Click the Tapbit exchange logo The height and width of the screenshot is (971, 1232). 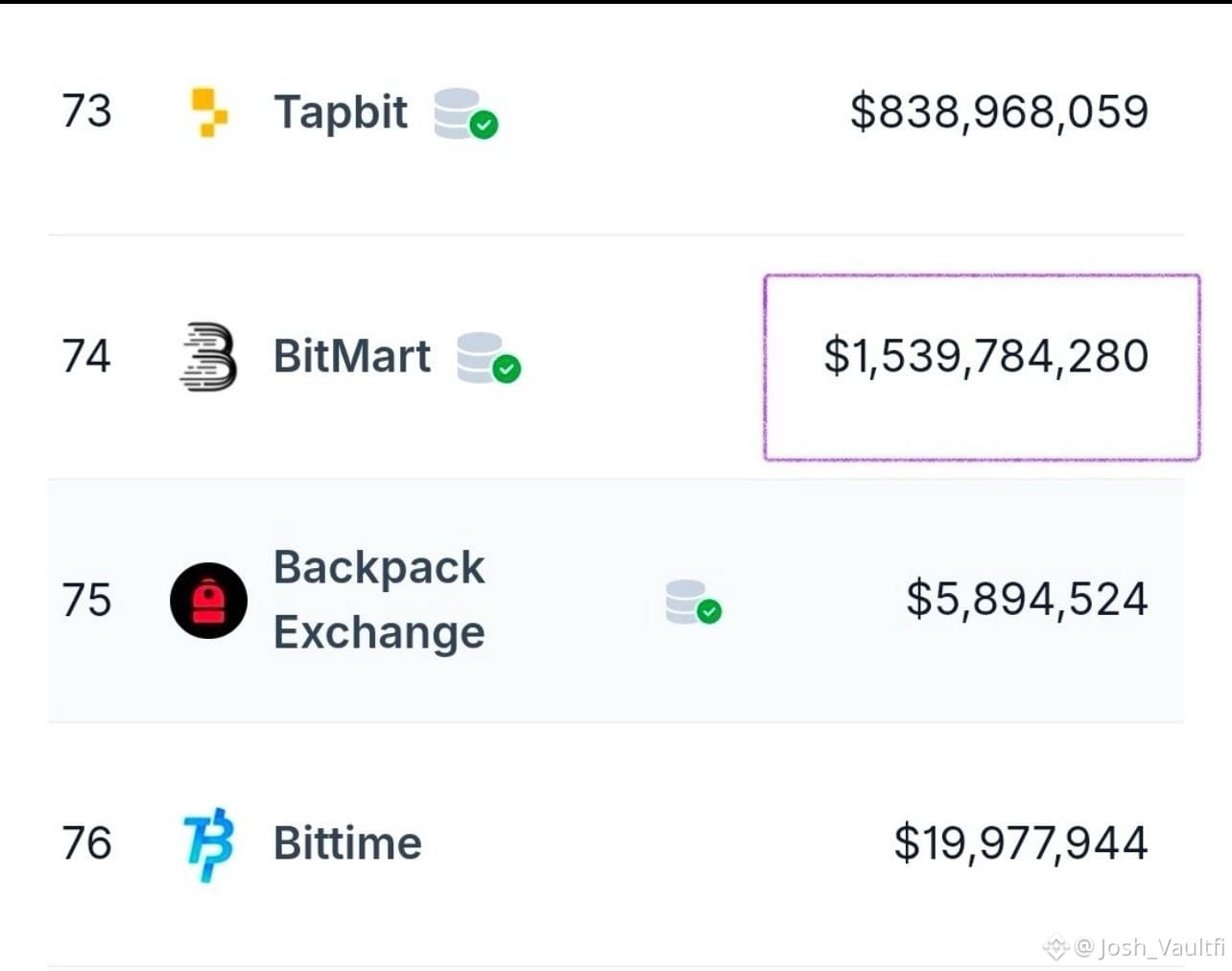[209, 112]
